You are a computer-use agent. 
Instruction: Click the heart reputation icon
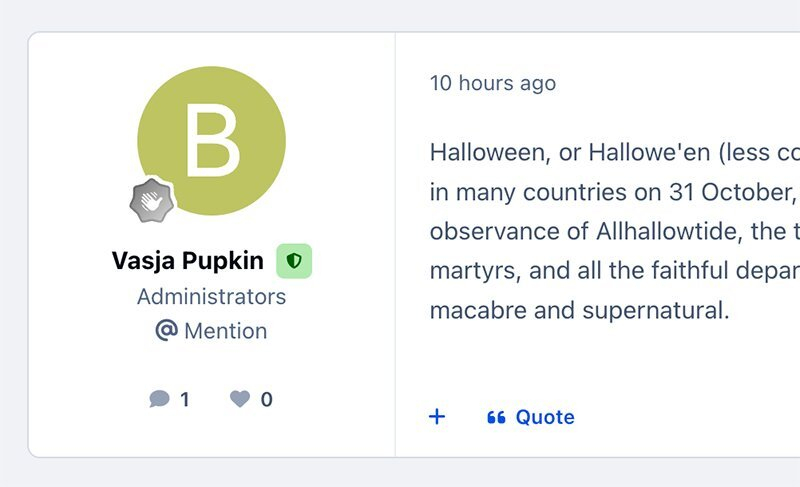(x=239, y=400)
